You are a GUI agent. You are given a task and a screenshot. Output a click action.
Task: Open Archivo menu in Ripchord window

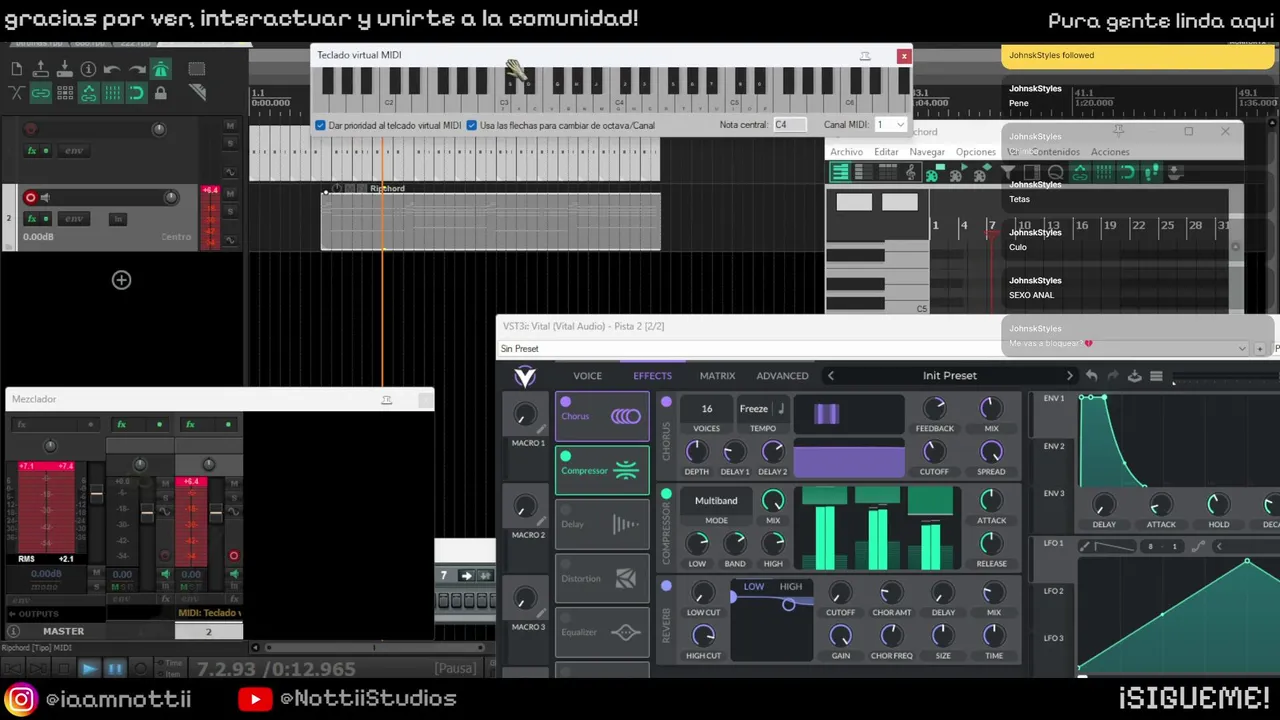[x=846, y=152]
